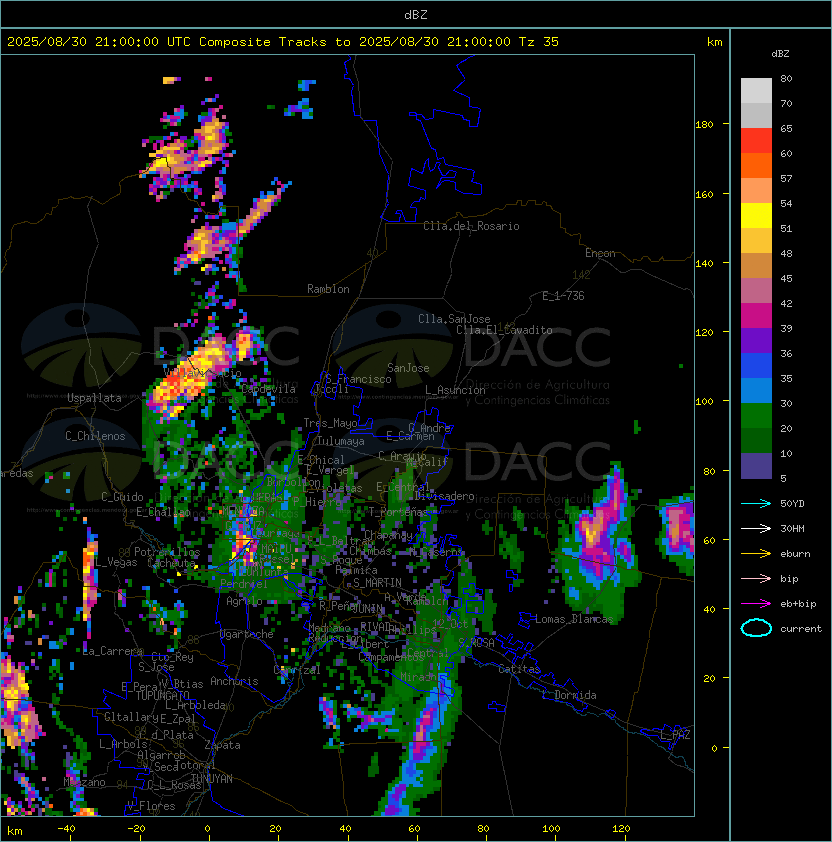Click the 'Lomas_Blancas' map label

pyautogui.click(x=574, y=619)
